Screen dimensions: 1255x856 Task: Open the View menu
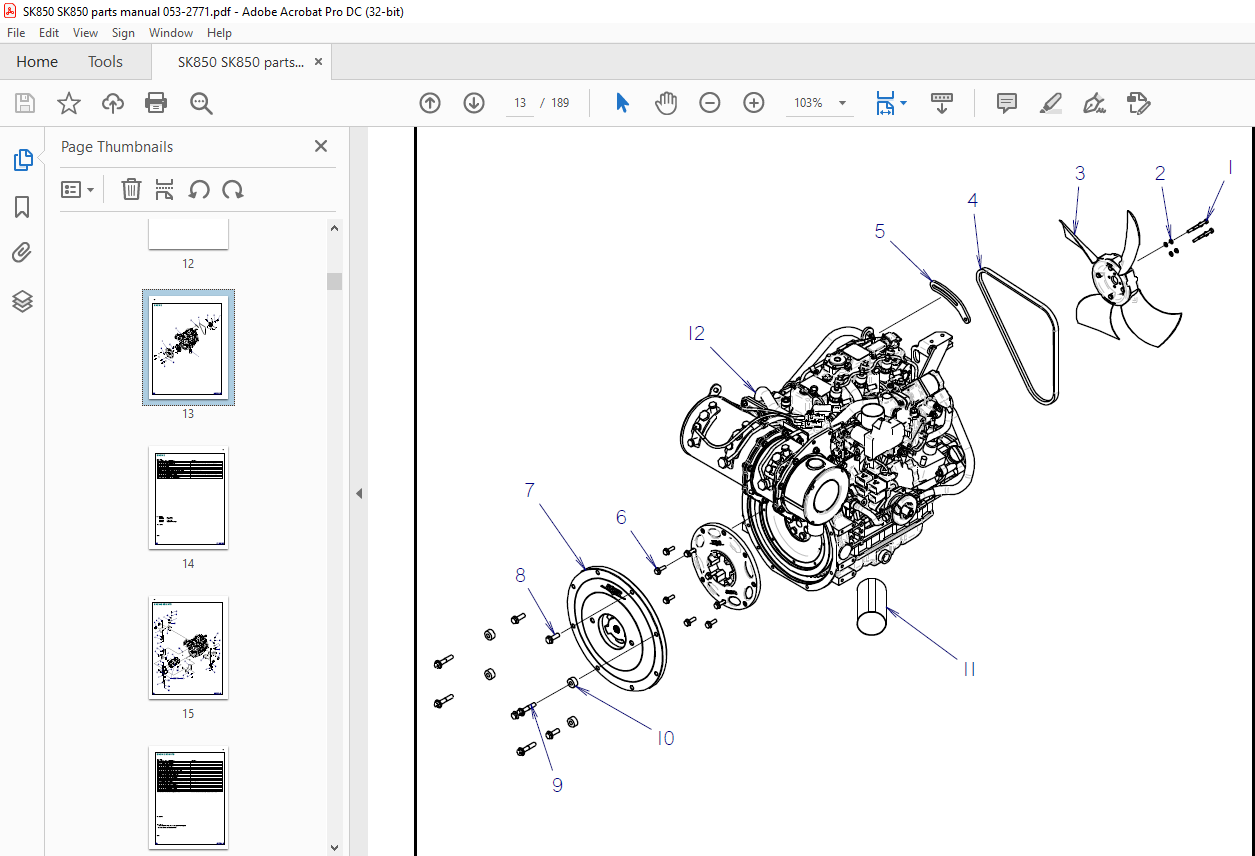85,33
